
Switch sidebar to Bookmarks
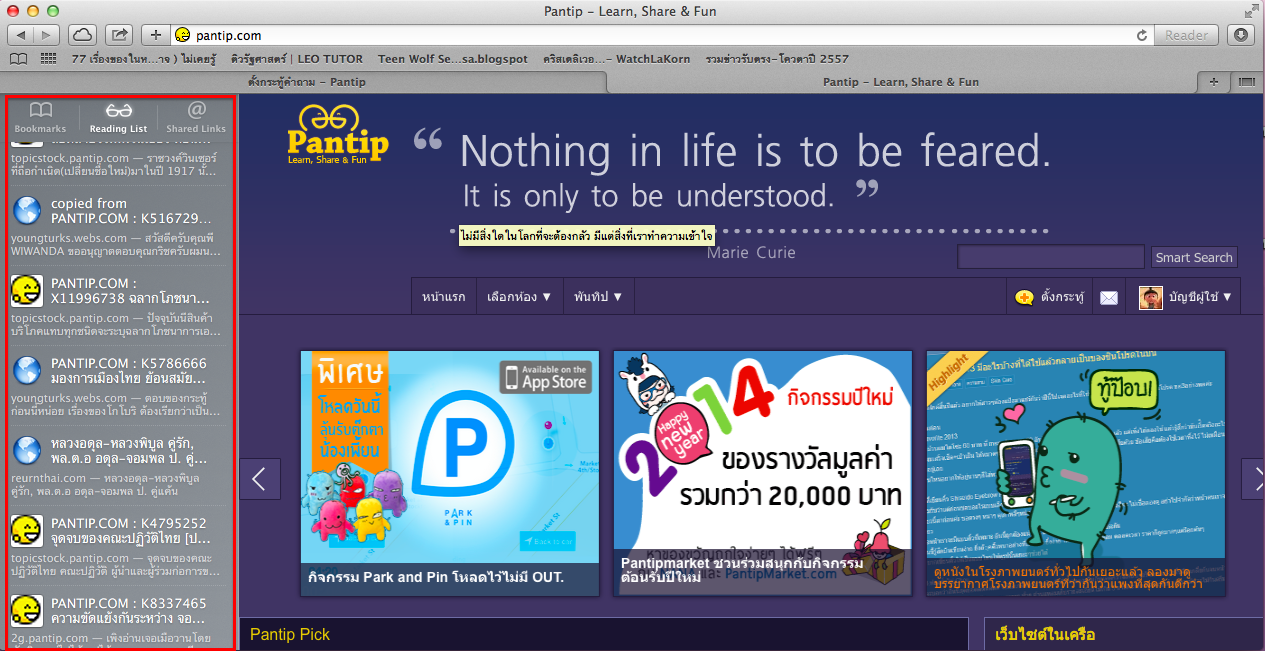pyautogui.click(x=40, y=117)
